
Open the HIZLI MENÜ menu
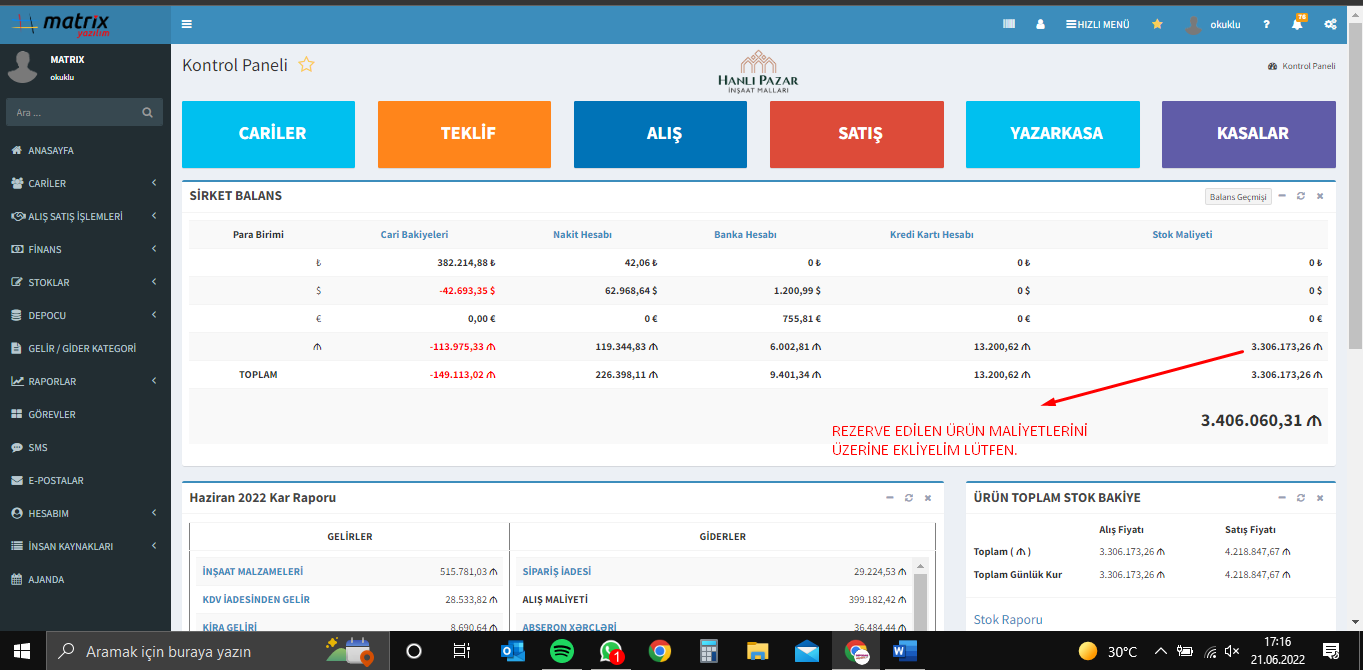[1098, 24]
